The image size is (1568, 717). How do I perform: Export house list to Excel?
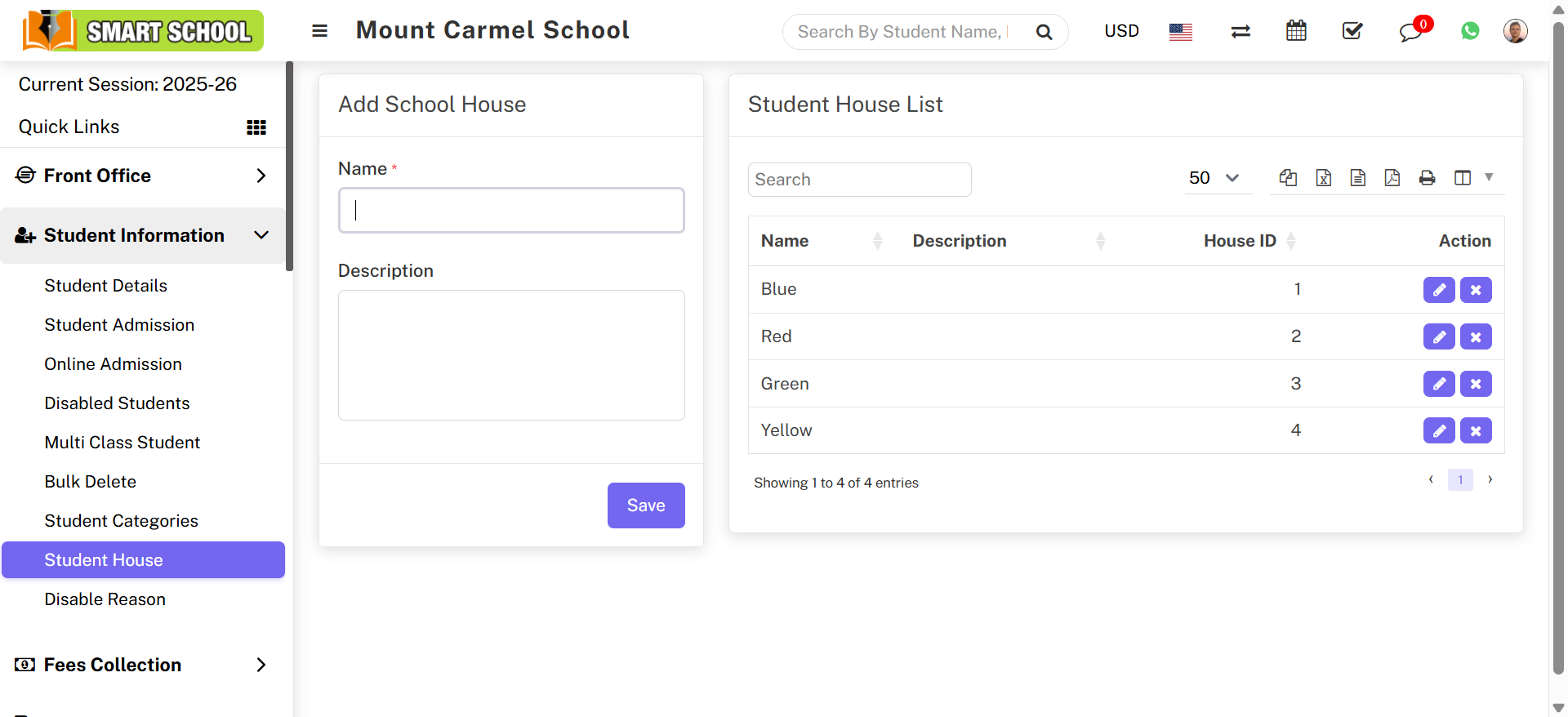pos(1323,178)
